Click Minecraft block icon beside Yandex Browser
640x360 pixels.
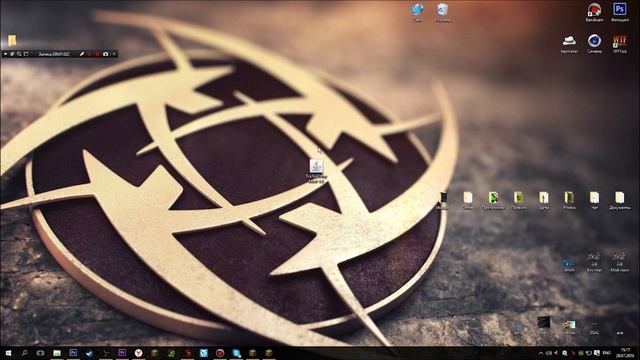point(155,353)
